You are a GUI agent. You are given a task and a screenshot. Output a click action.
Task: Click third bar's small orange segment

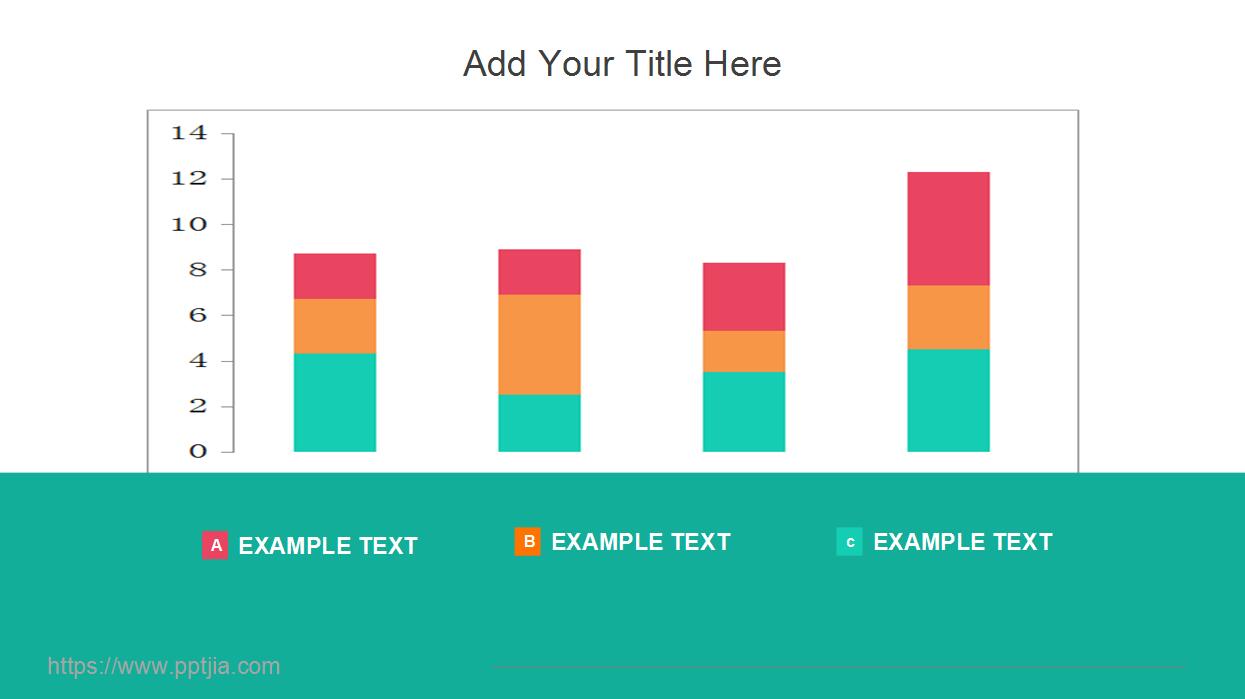(744, 351)
